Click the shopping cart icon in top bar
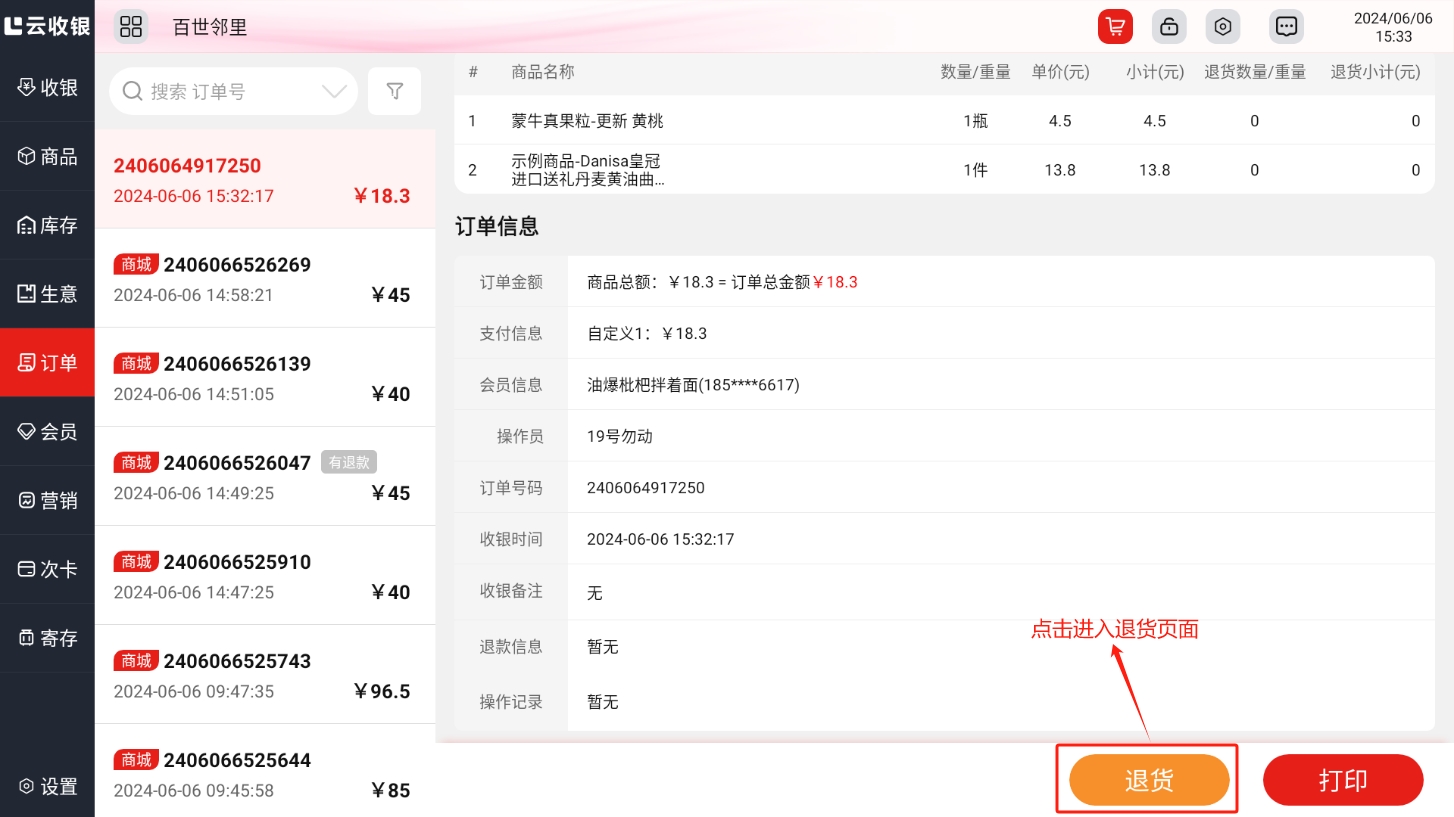Image resolution: width=1454 pixels, height=817 pixels. pyautogui.click(x=1115, y=26)
